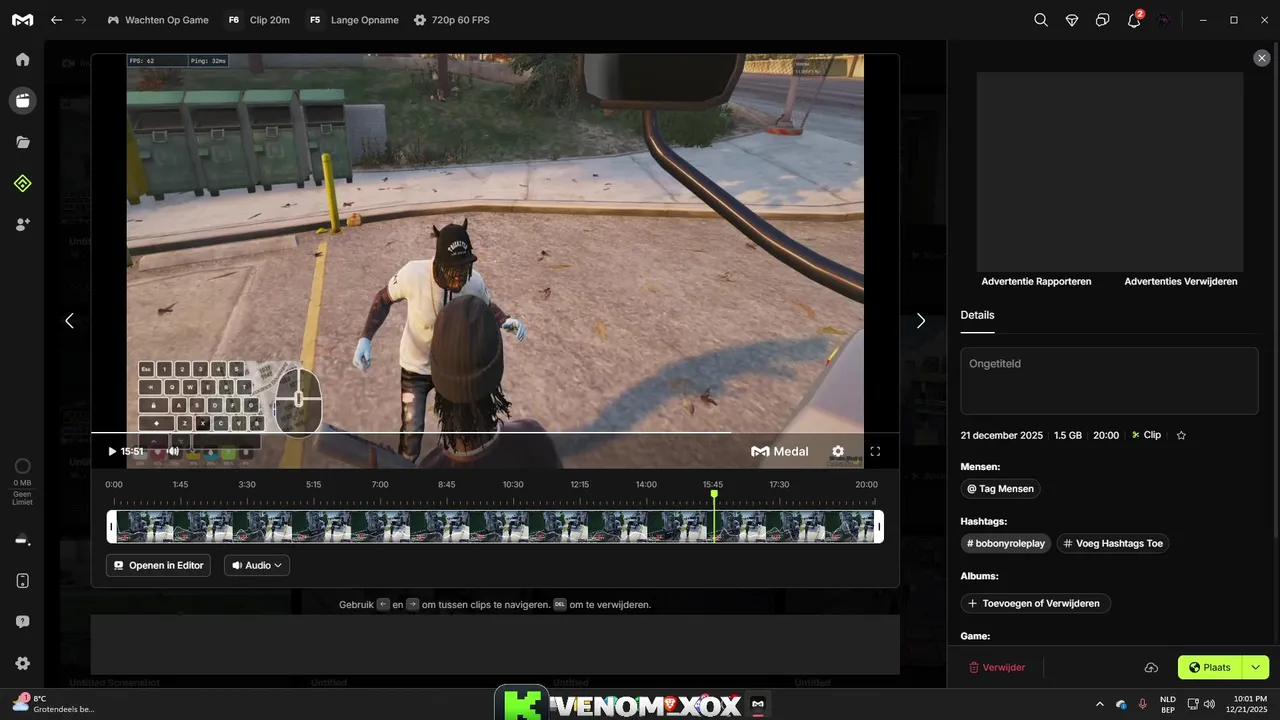Play the clip

pyautogui.click(x=112, y=452)
